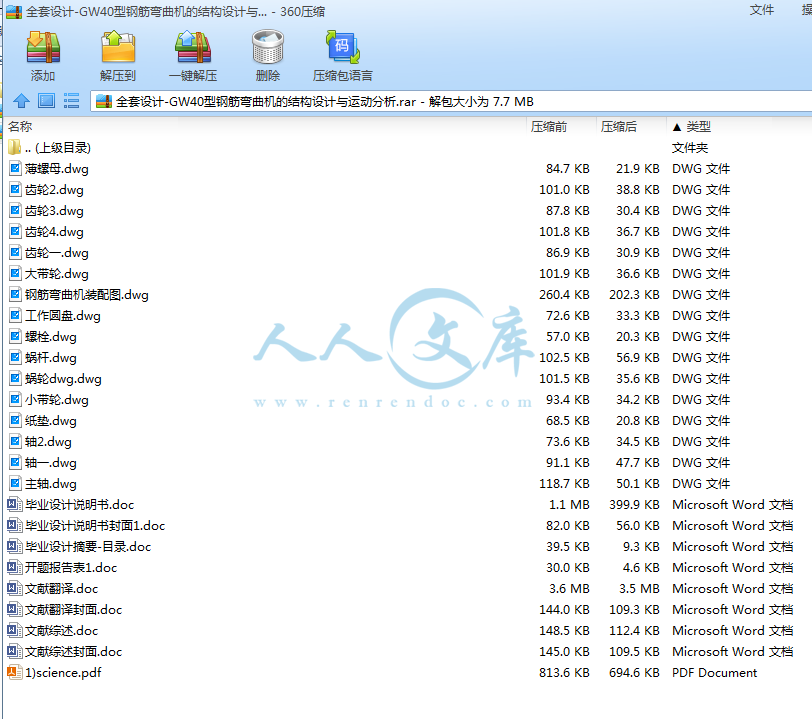Select the parent folder icon 上级目录
The height and width of the screenshot is (719, 812).
(x=14, y=148)
